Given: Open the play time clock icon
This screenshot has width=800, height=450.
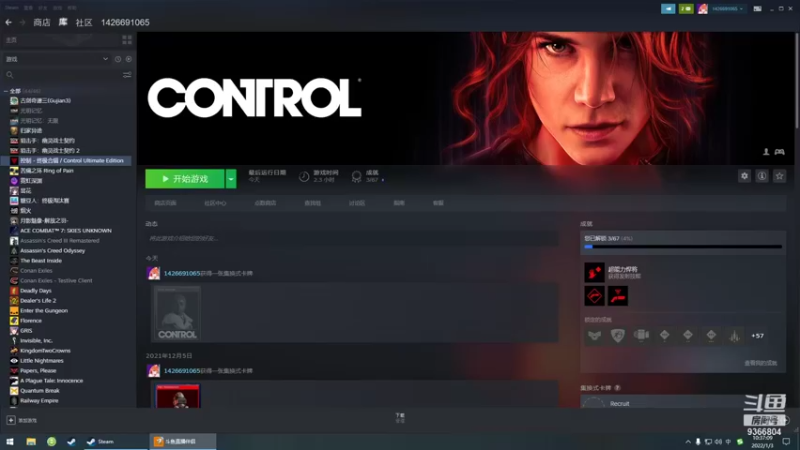Looking at the screenshot, I should coord(304,177).
